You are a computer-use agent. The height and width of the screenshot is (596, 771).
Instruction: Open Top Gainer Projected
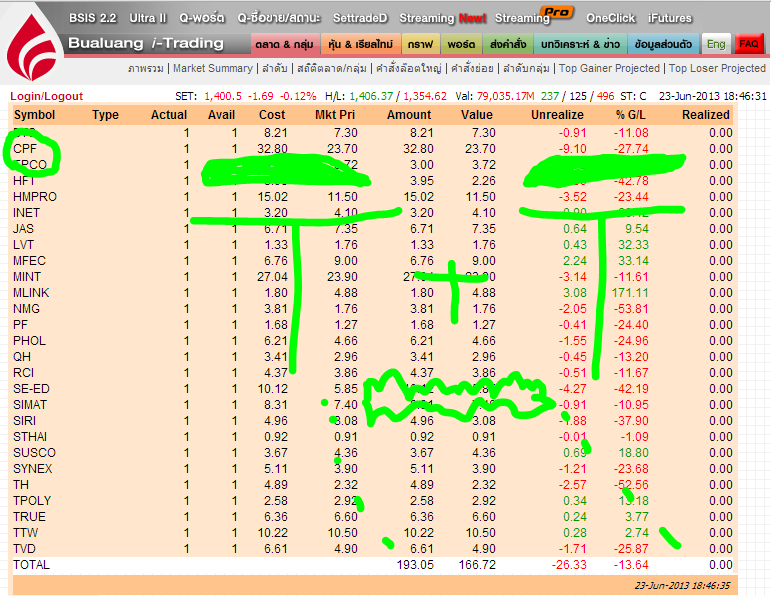coord(609,68)
